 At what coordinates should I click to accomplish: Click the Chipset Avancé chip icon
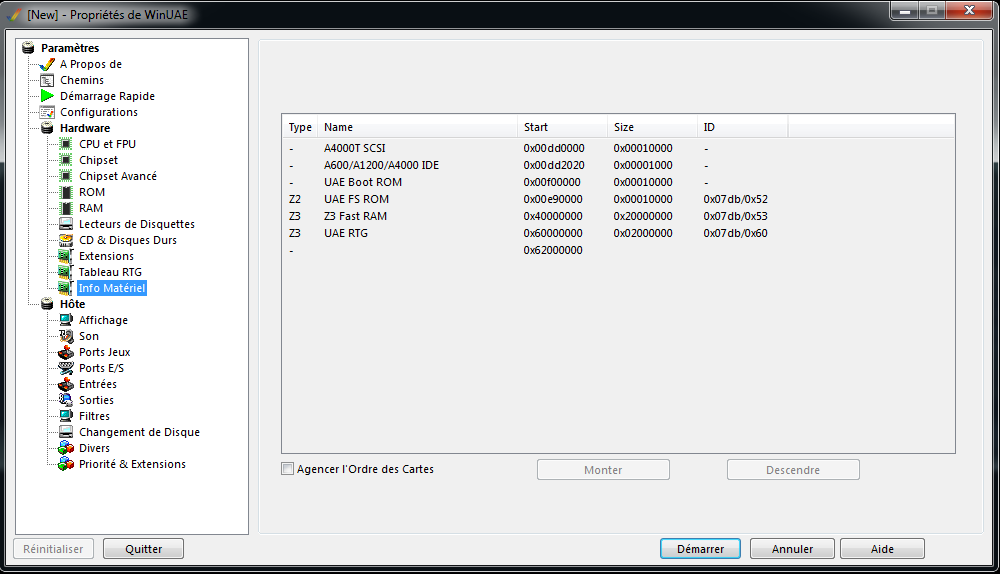[x=66, y=176]
